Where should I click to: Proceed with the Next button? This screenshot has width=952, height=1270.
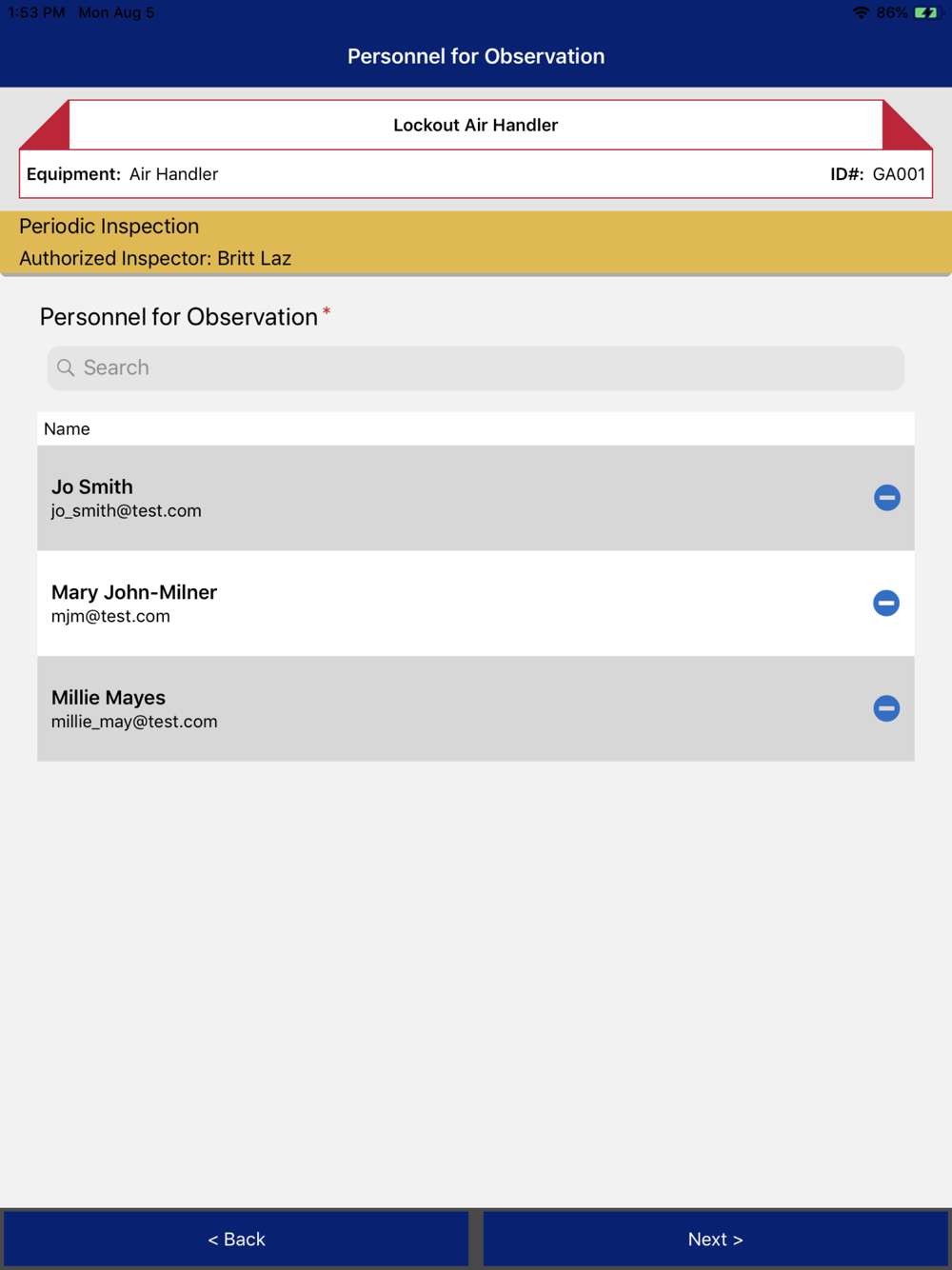click(x=716, y=1239)
